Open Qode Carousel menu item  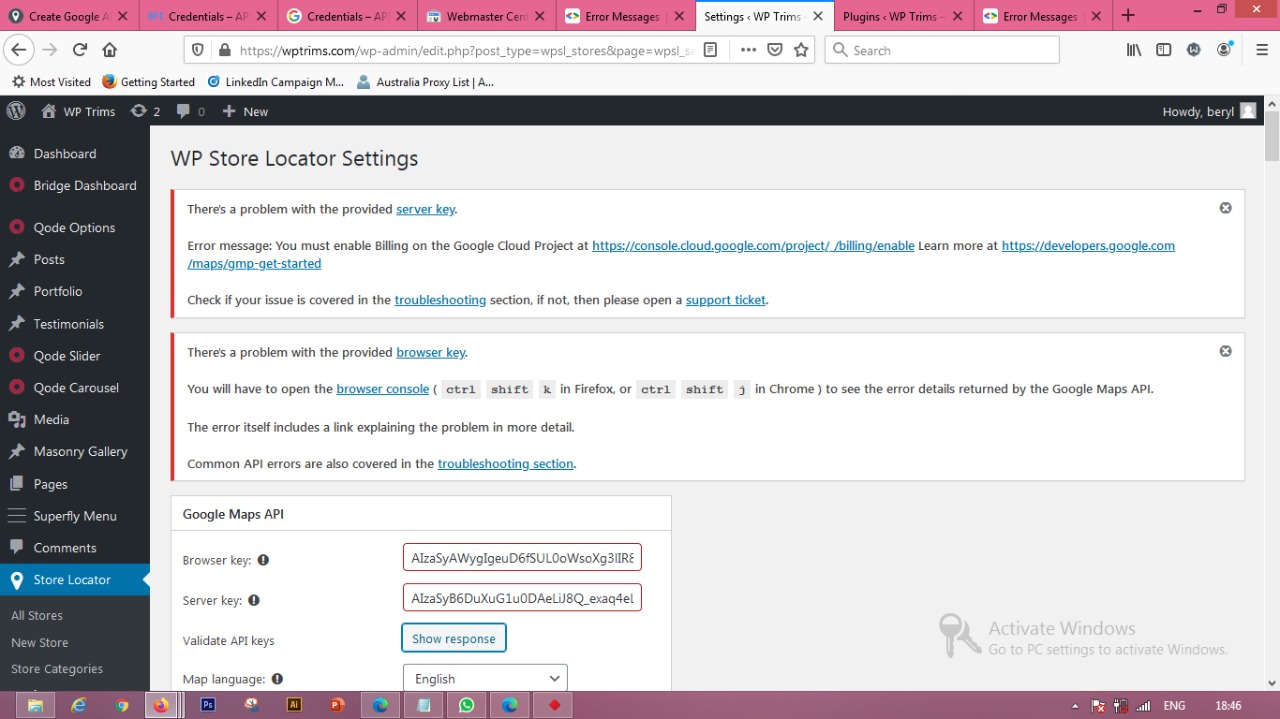[75, 388]
